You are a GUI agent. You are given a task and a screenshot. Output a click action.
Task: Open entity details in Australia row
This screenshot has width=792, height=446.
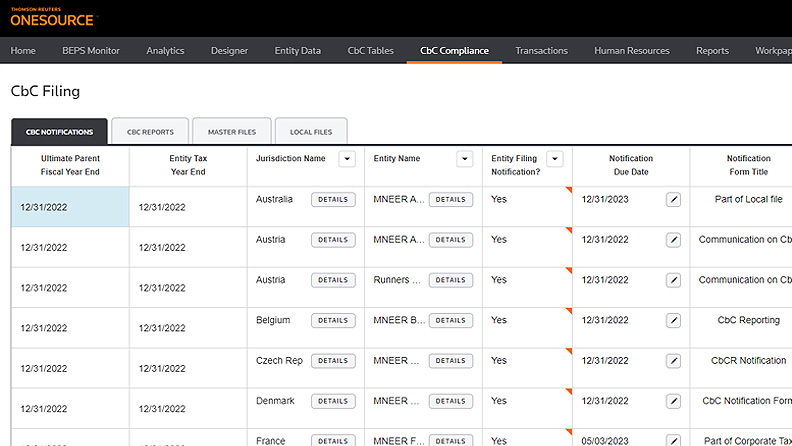[x=451, y=200]
